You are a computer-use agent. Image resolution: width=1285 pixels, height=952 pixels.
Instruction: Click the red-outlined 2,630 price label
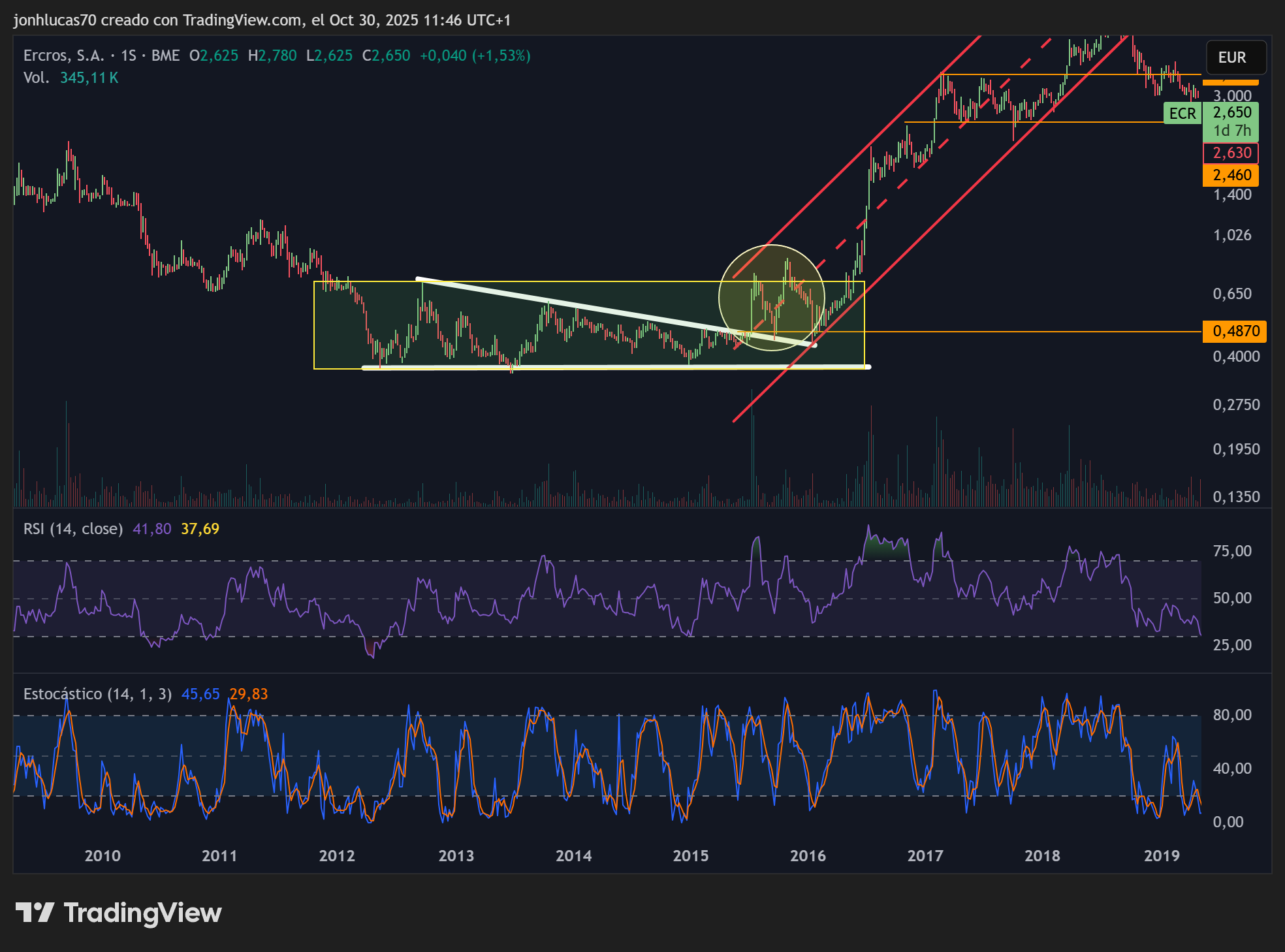click(1231, 153)
